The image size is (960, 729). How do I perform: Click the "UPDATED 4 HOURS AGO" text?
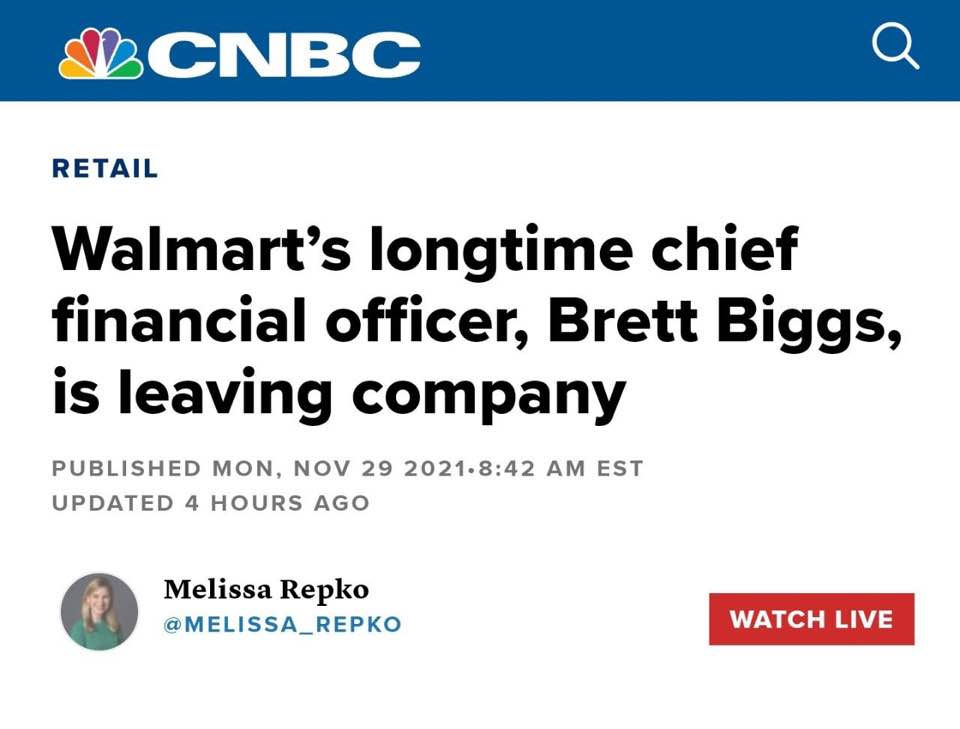coord(211,502)
